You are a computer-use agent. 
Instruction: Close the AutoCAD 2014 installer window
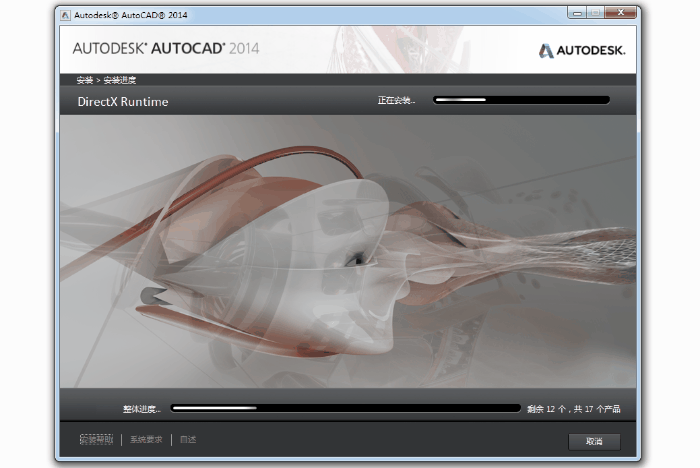coord(620,13)
